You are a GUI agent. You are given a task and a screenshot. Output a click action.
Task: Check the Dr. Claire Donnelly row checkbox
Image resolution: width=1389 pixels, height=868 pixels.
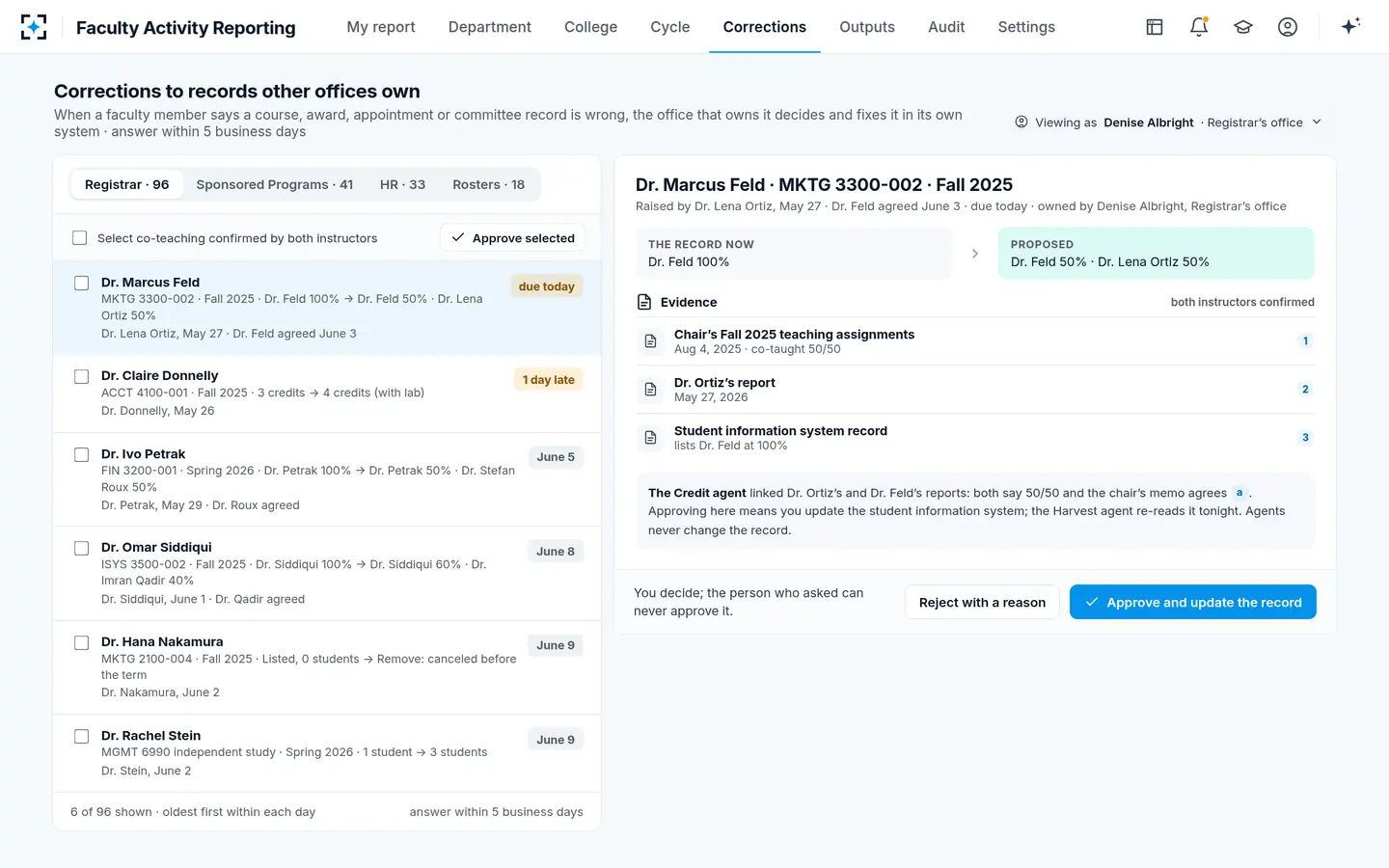pyautogui.click(x=82, y=376)
